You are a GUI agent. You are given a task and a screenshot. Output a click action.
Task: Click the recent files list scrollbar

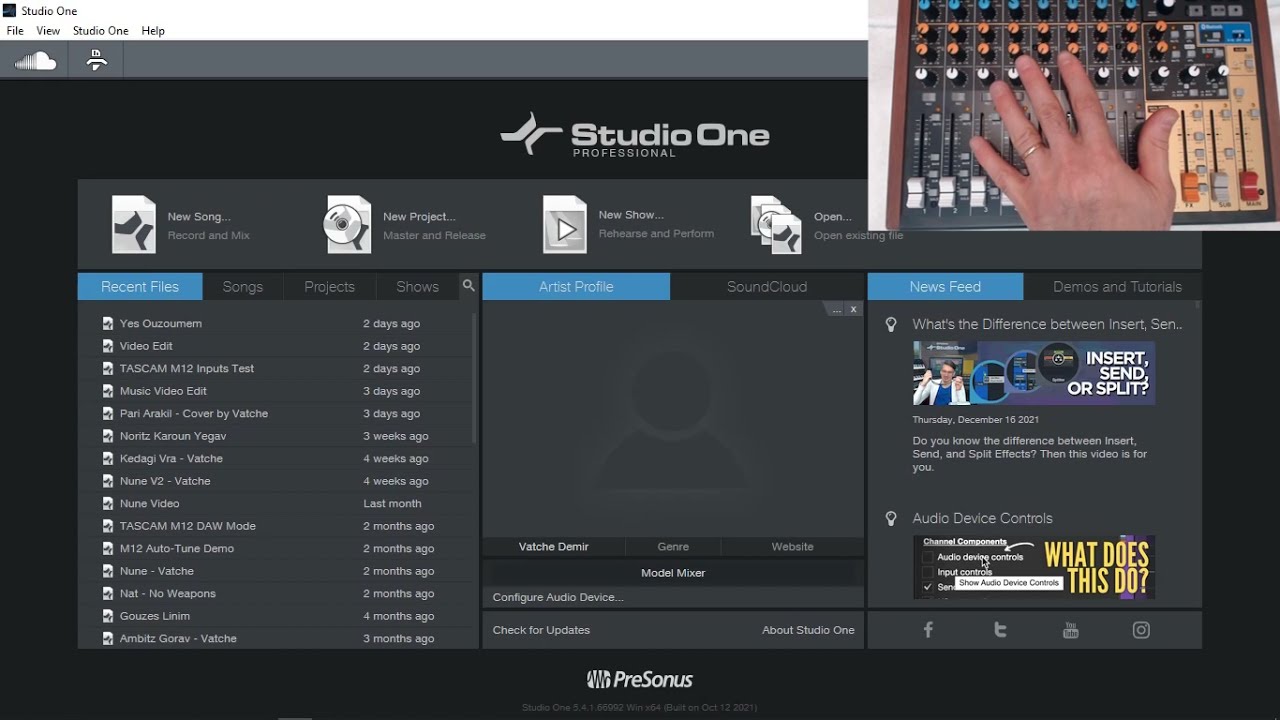[x=474, y=380]
